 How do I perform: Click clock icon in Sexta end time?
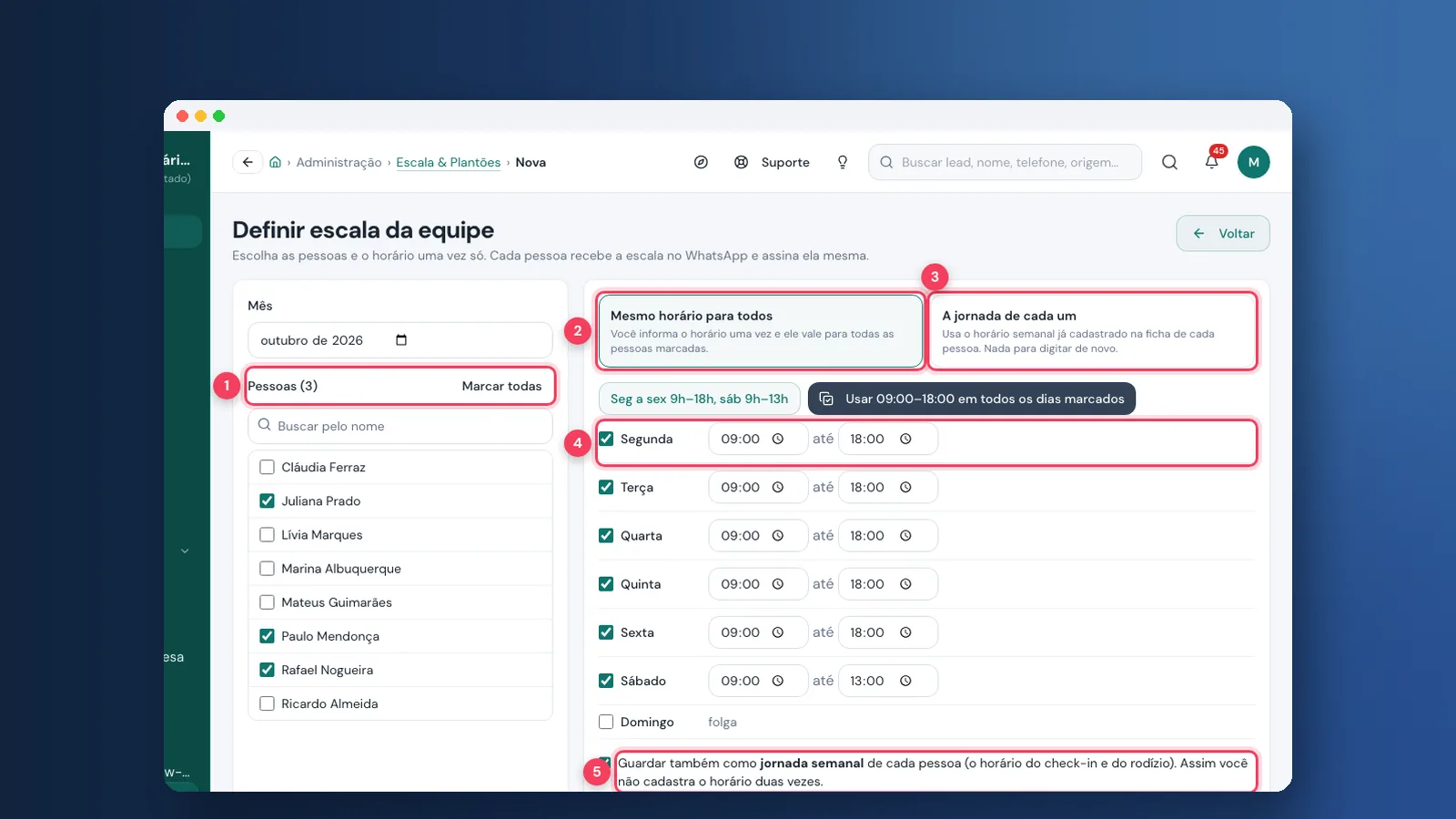coord(905,632)
